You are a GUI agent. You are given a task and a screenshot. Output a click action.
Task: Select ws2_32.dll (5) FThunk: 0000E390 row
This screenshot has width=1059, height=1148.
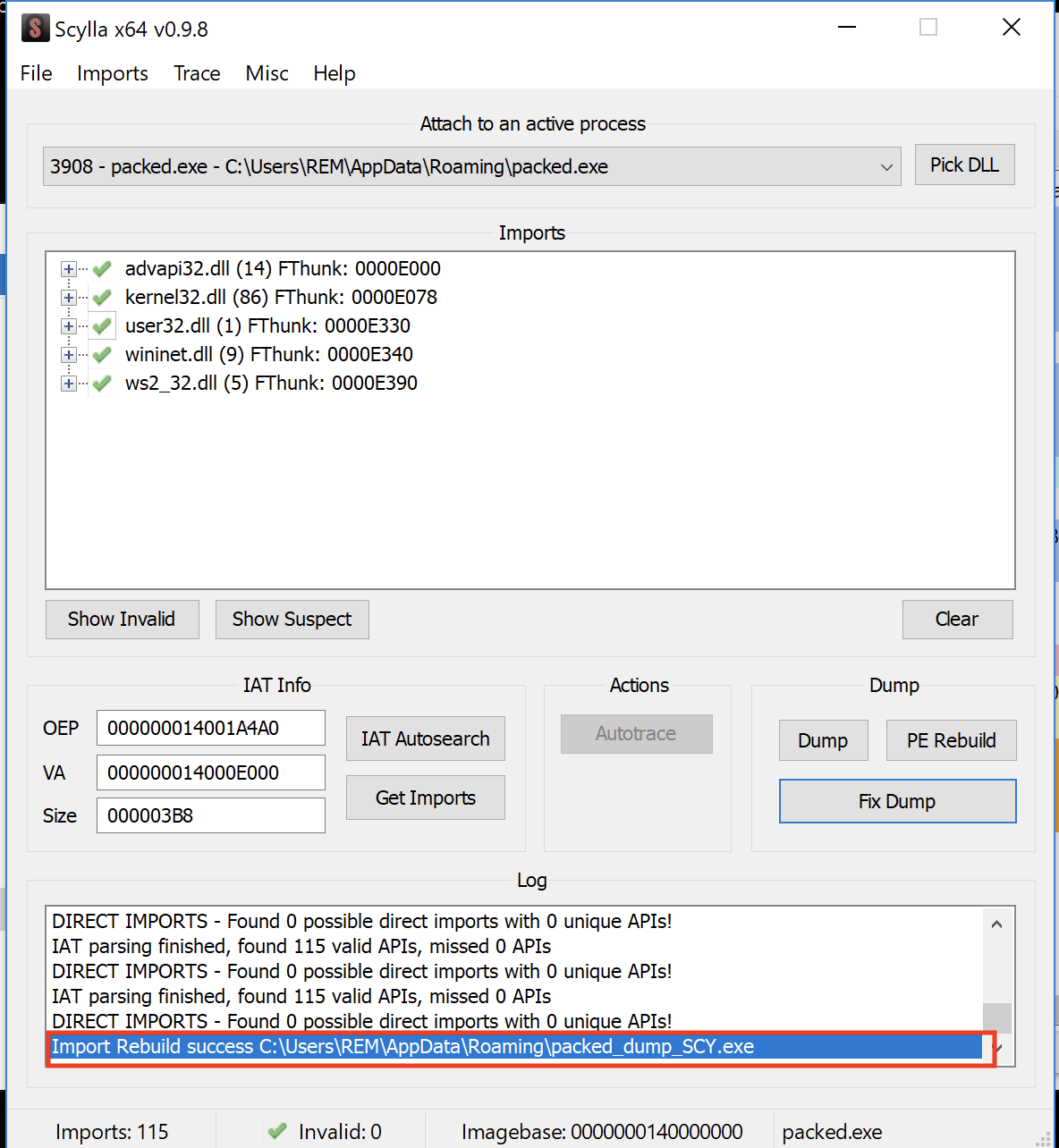[271, 384]
